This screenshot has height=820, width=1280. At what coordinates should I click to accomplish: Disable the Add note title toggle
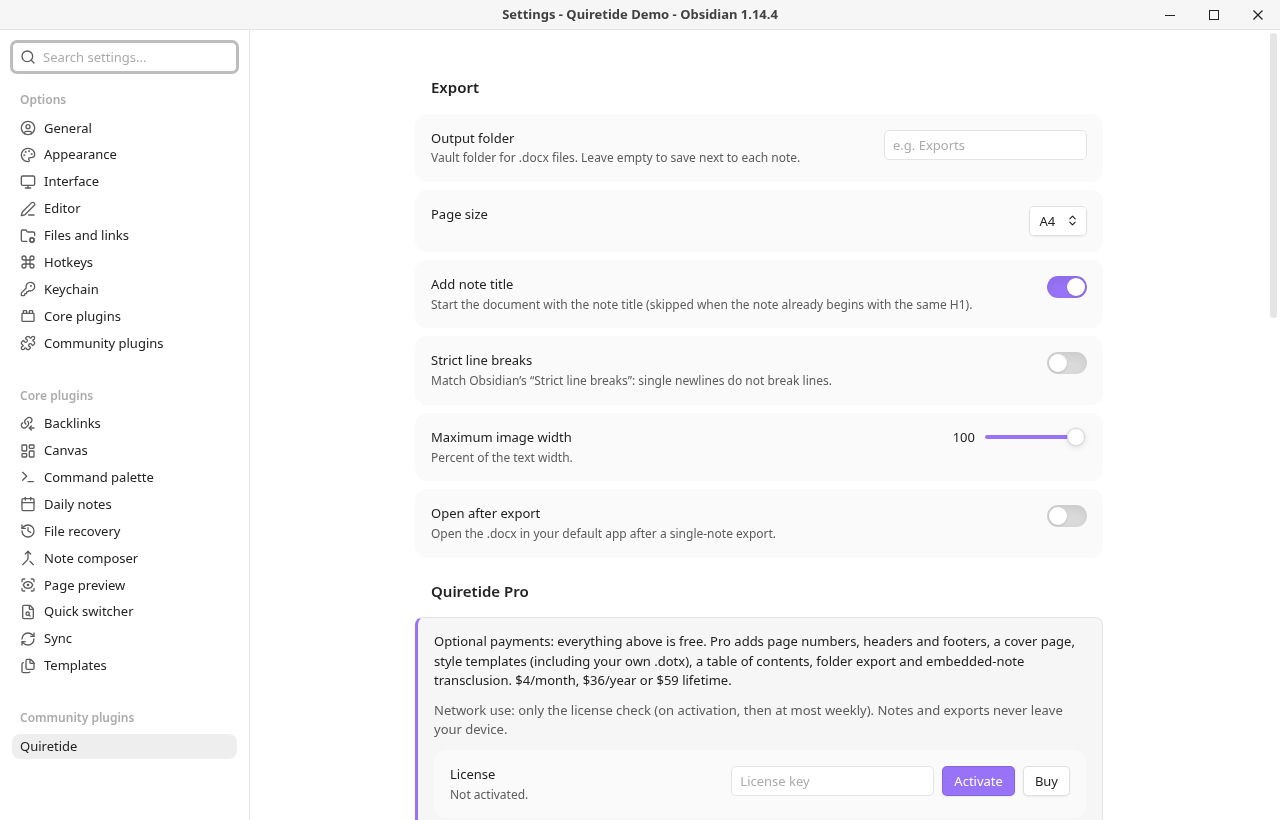[x=1067, y=287]
